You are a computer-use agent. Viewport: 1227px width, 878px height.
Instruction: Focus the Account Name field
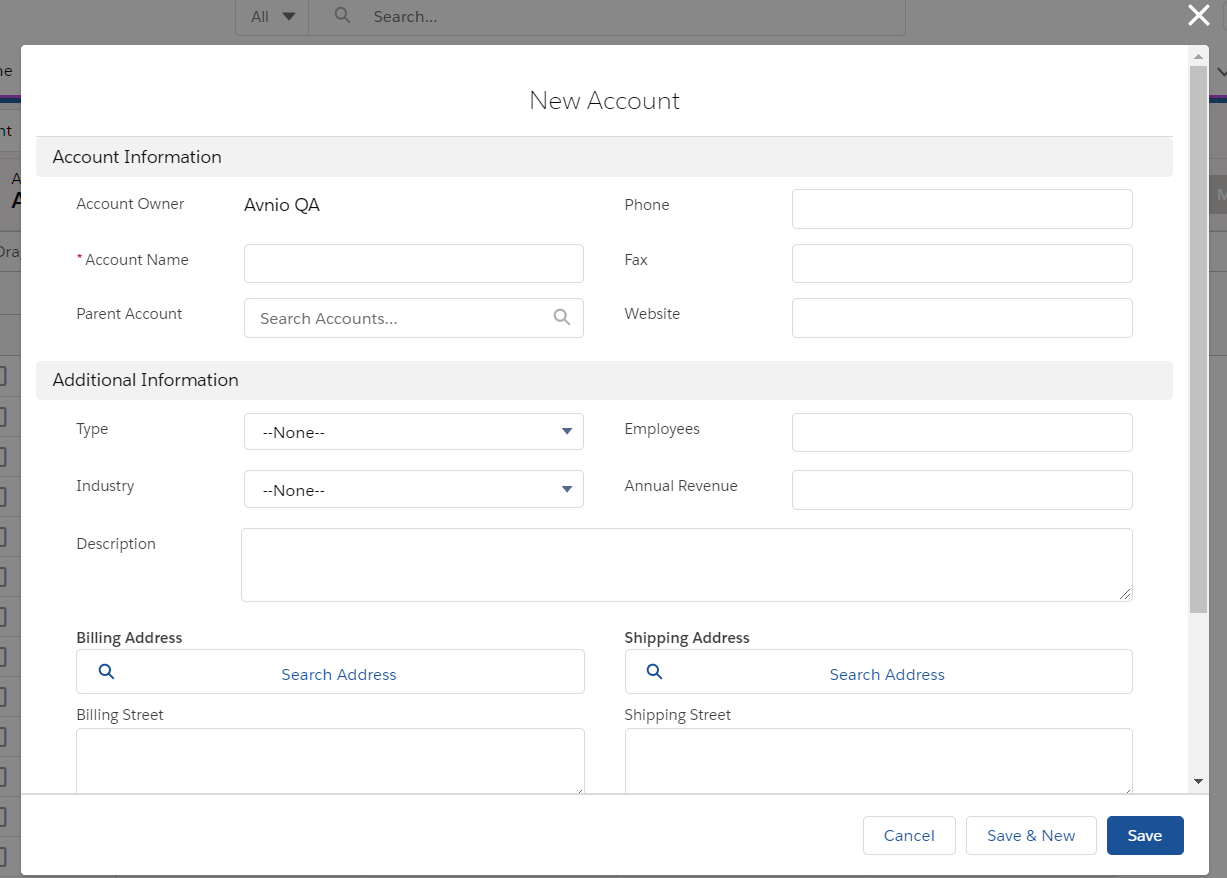(x=413, y=263)
